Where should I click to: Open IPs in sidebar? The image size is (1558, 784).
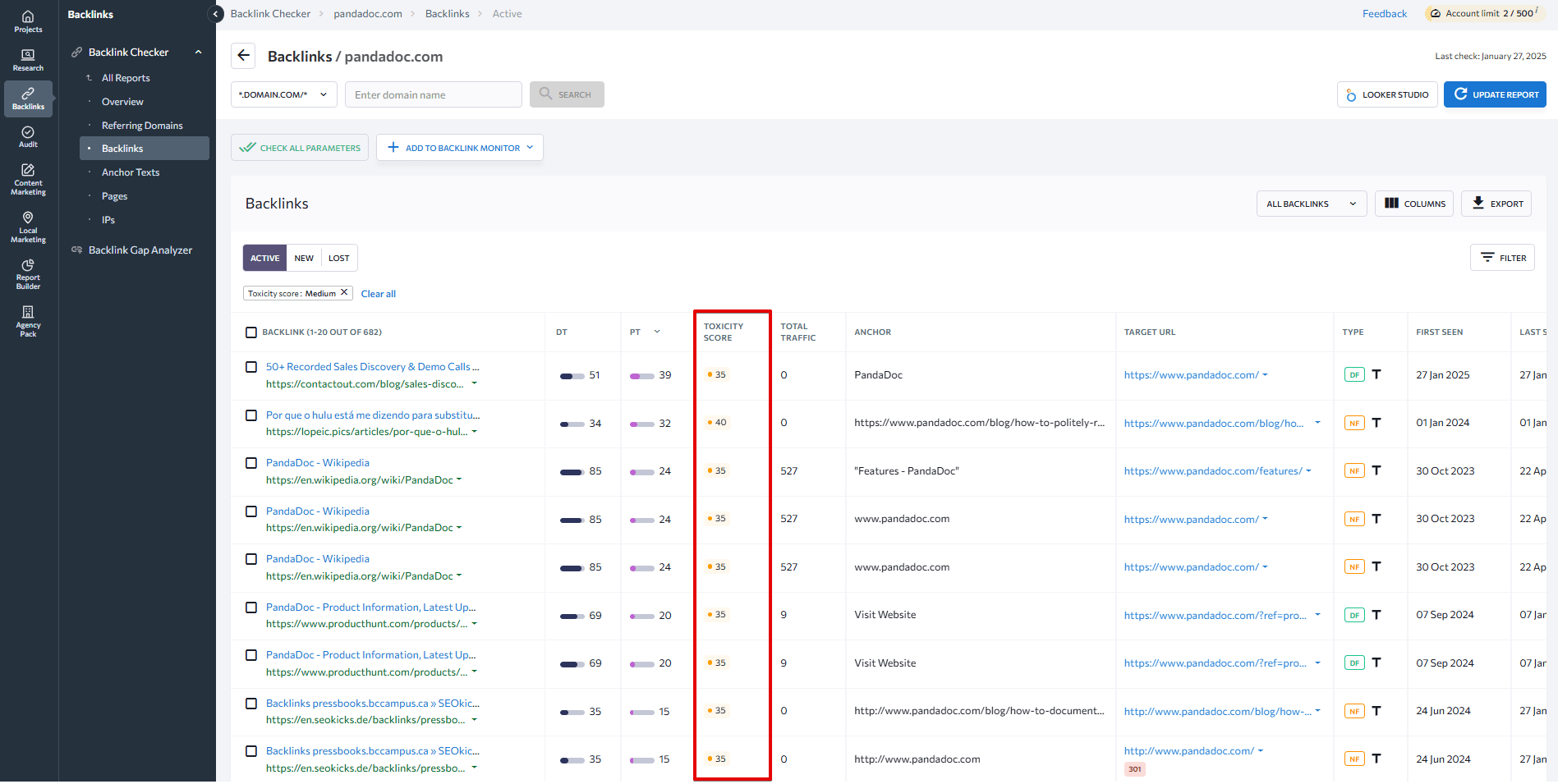108,220
